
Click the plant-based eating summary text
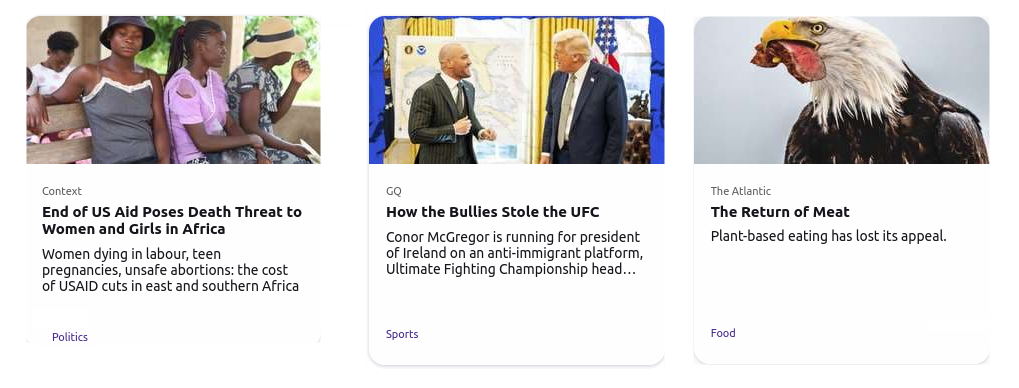click(829, 236)
